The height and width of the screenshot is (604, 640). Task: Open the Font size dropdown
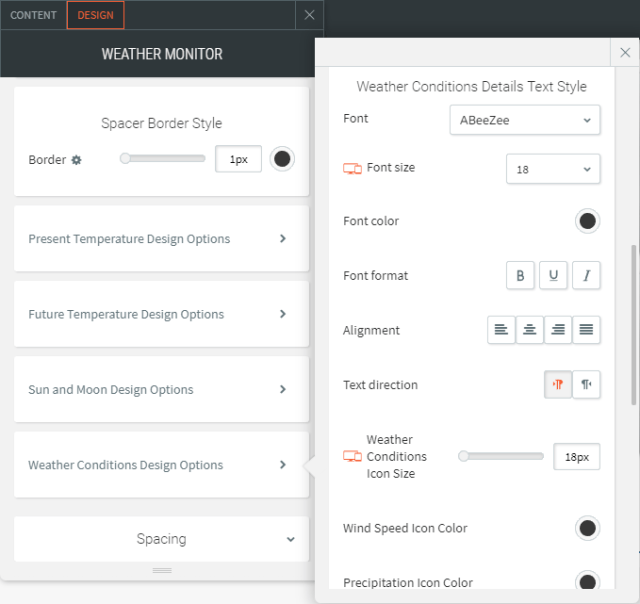[x=553, y=169]
